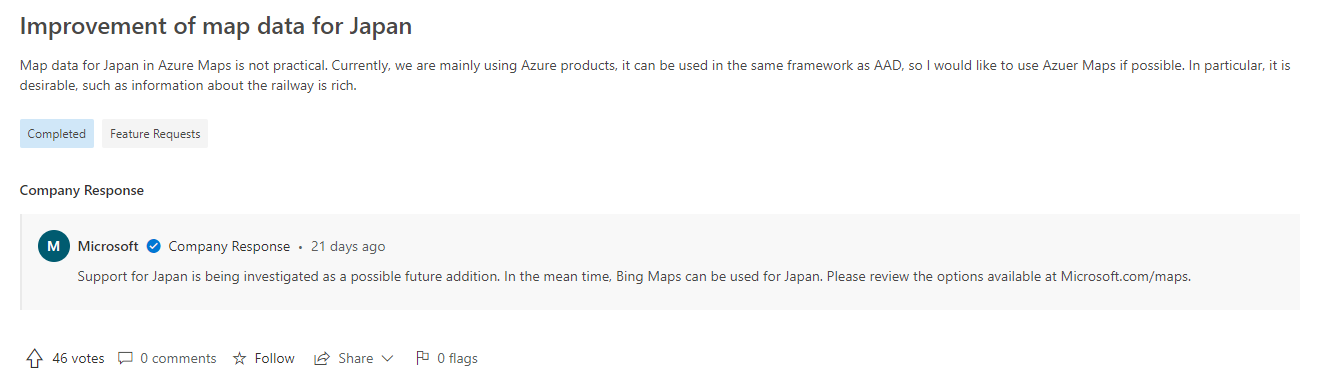Click the 21 days ago timestamp
This screenshot has height=379, width=1319.
pos(348,246)
